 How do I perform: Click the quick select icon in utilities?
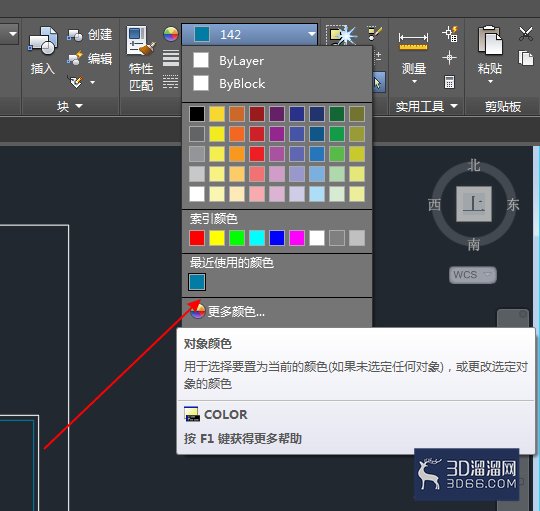pyautogui.click(x=450, y=34)
